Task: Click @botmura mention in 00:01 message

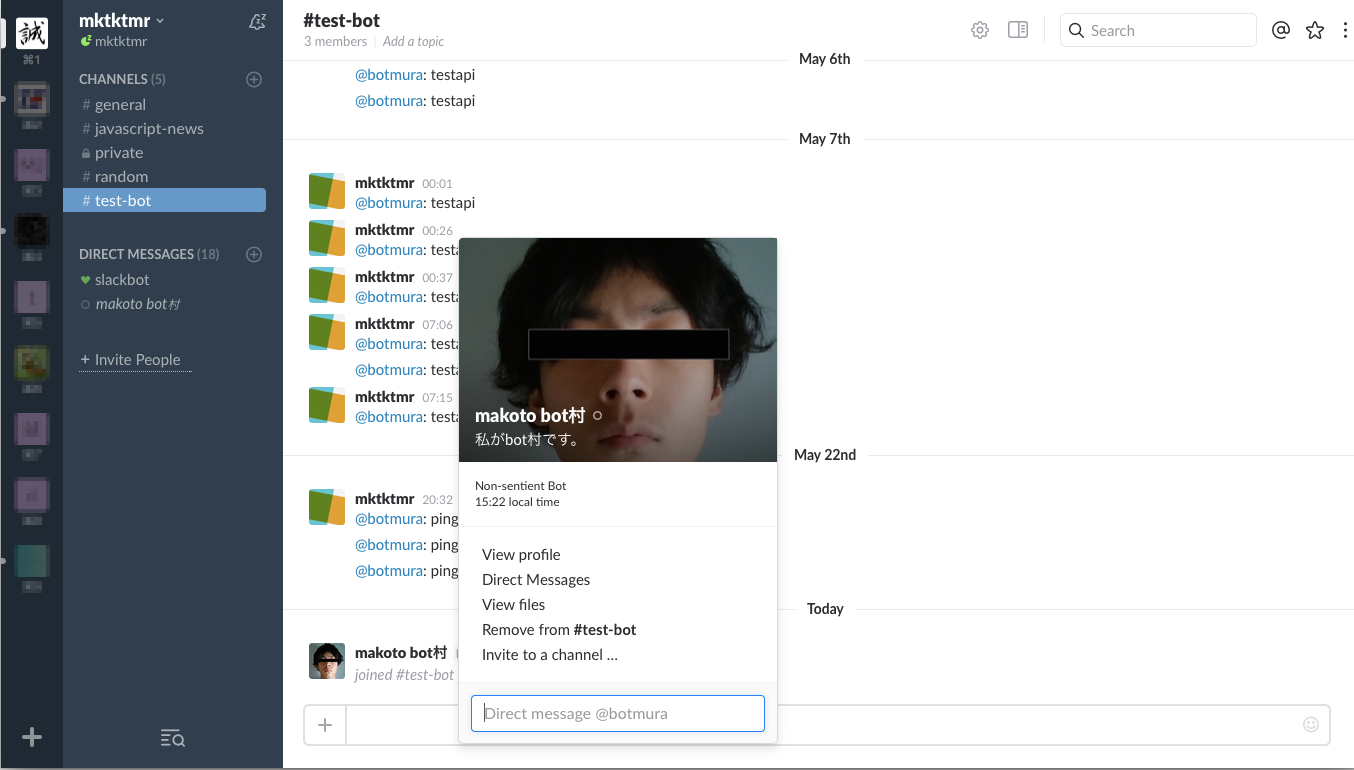Action: click(389, 202)
